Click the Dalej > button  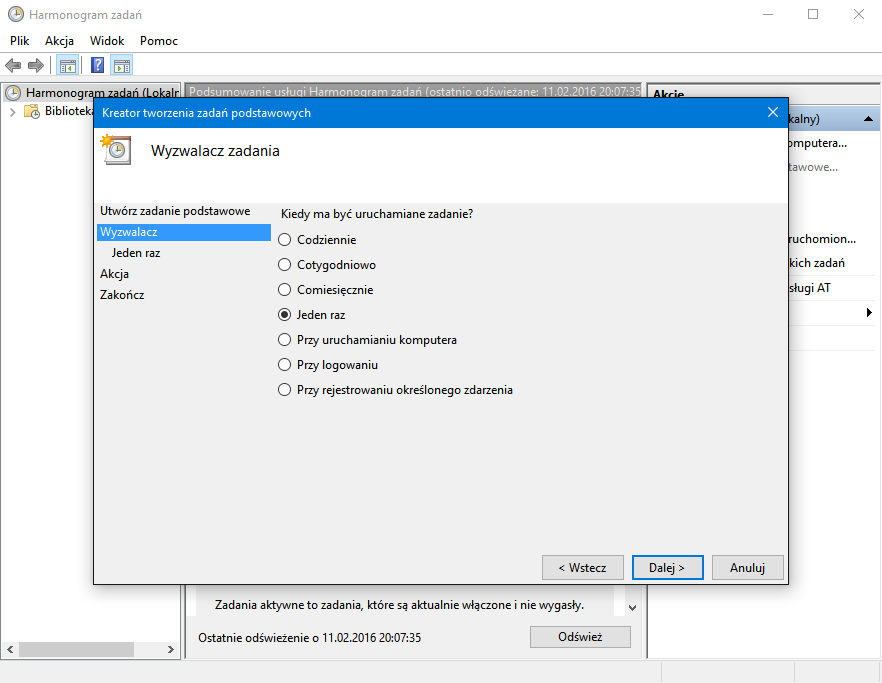[667, 567]
